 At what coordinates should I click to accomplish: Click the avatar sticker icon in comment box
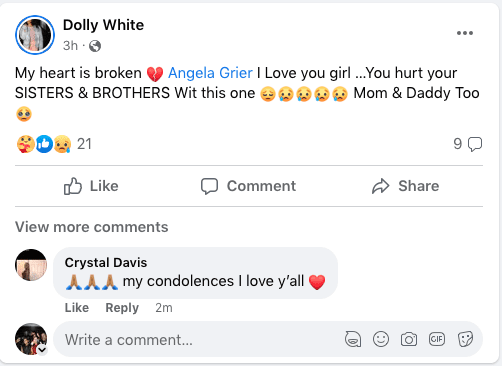[x=353, y=339]
